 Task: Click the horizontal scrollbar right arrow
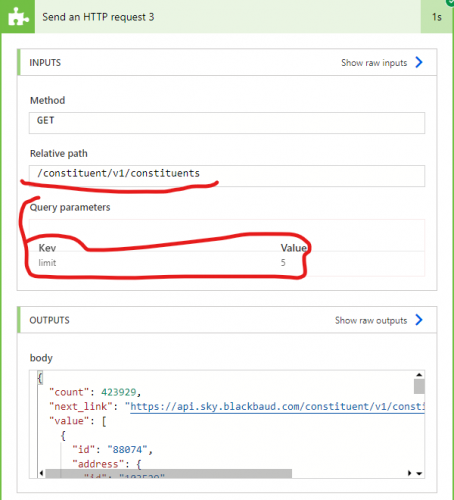409,473
